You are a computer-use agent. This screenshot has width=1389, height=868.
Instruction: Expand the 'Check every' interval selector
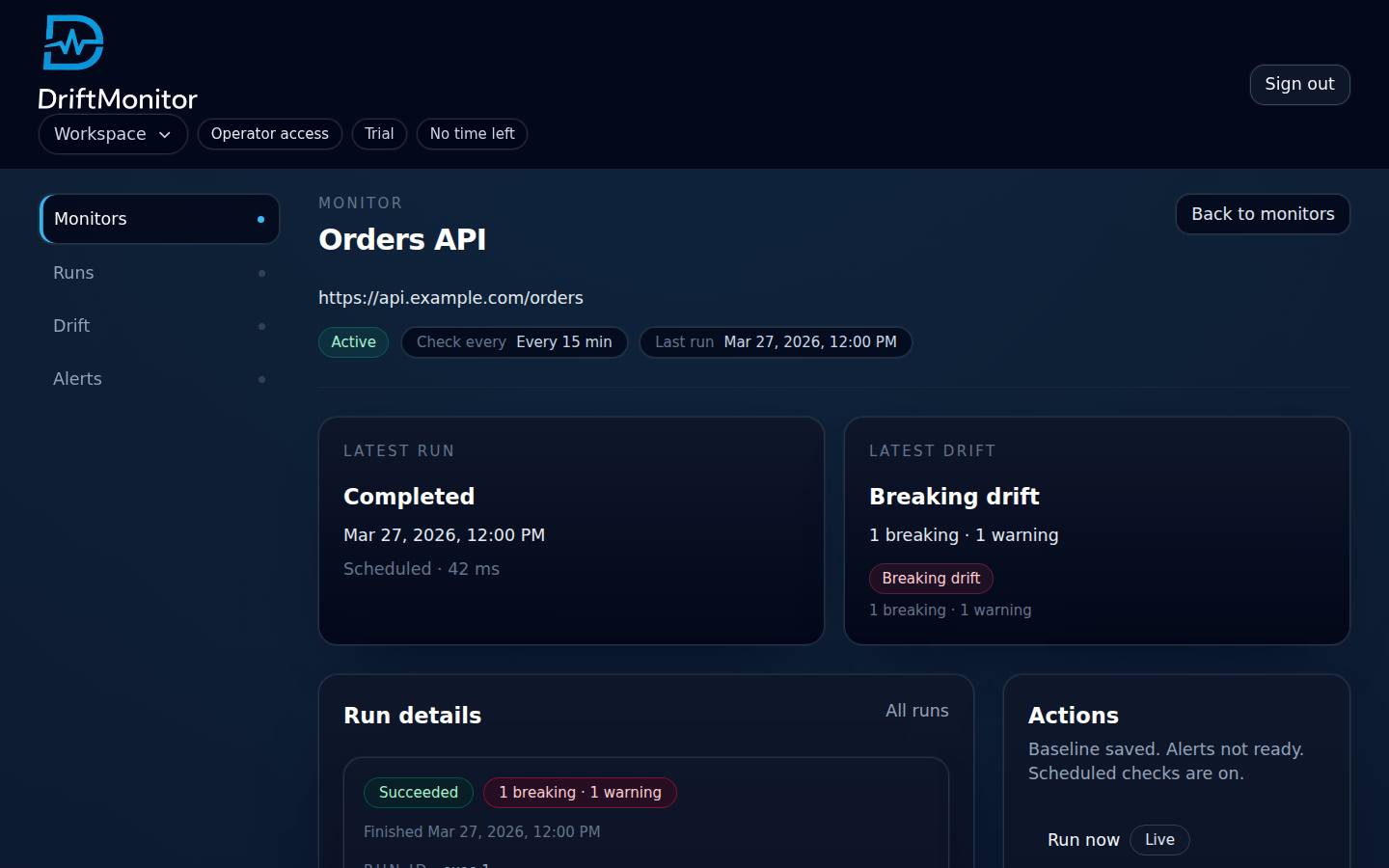[x=514, y=341]
